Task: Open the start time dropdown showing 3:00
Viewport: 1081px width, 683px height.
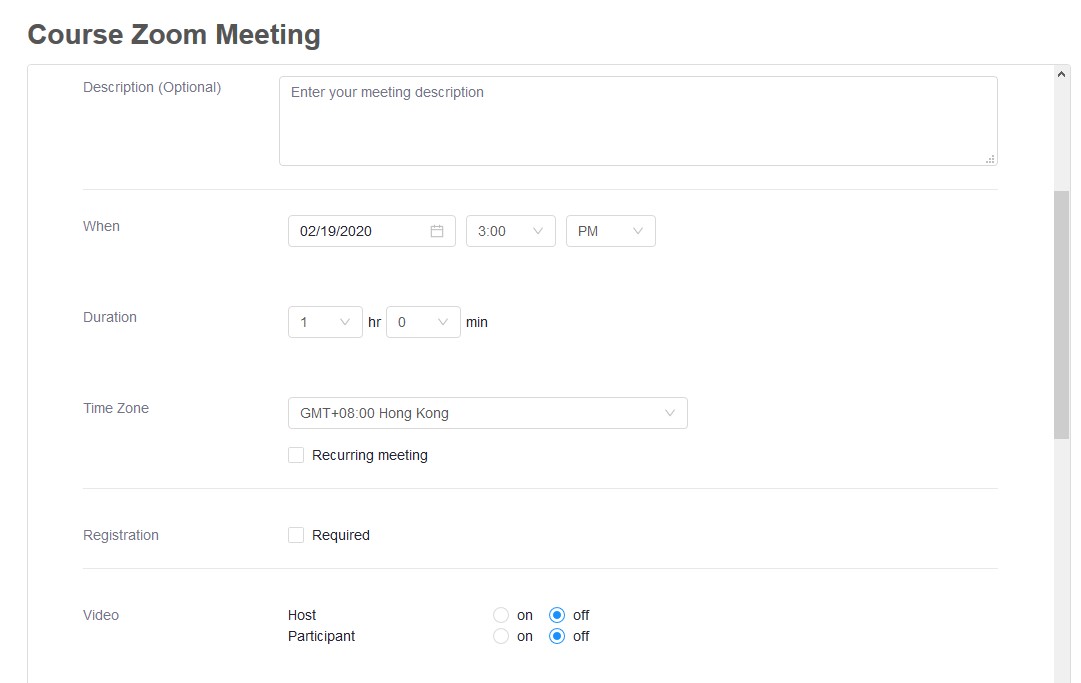Action: tap(510, 231)
